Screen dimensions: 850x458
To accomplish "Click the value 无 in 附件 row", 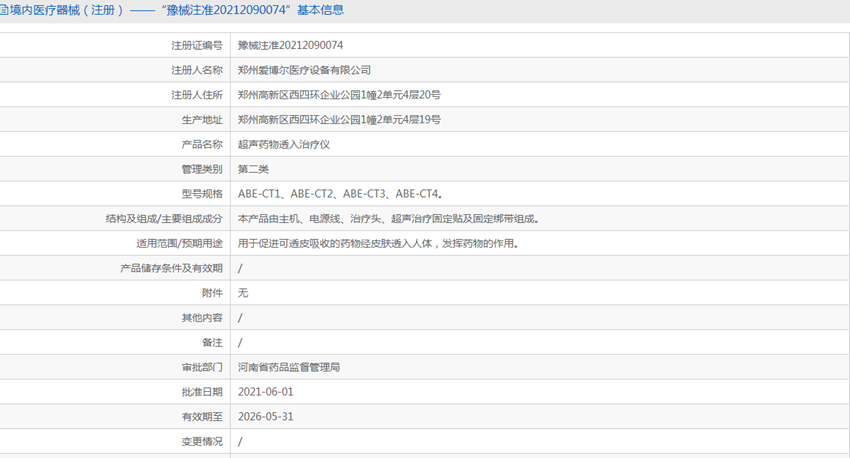I will point(243,293).
